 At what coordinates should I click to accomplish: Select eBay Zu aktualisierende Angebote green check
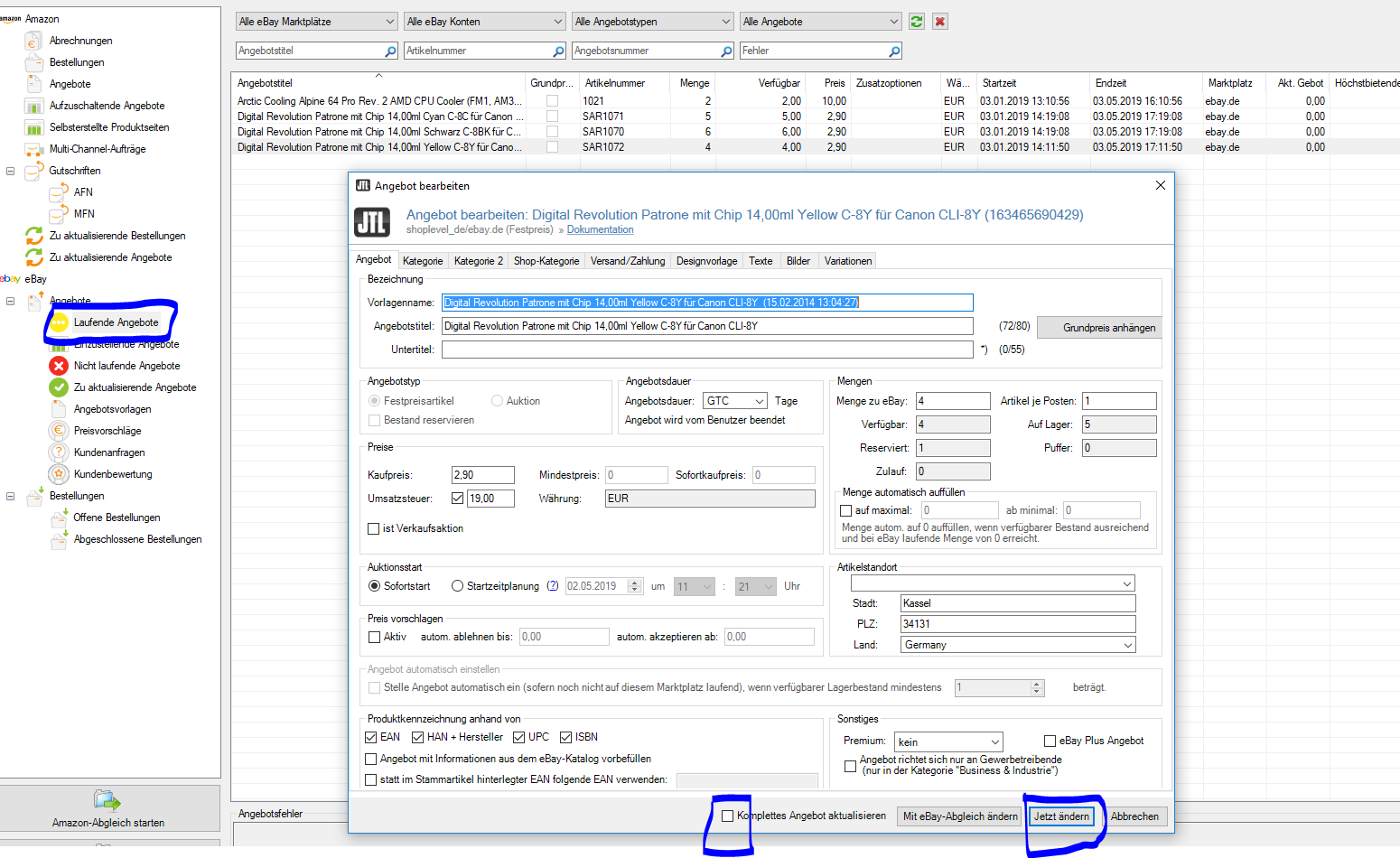pos(59,387)
